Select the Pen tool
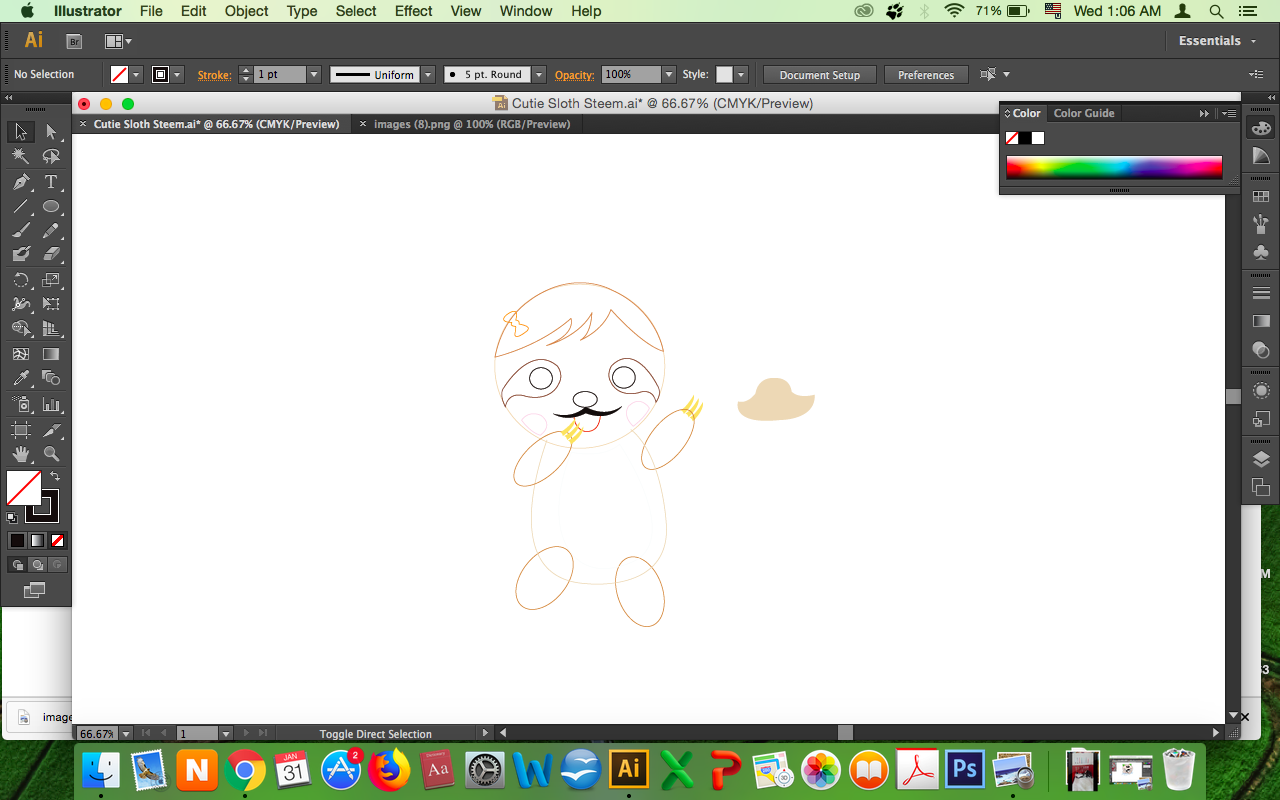The image size is (1280, 800). [21, 182]
